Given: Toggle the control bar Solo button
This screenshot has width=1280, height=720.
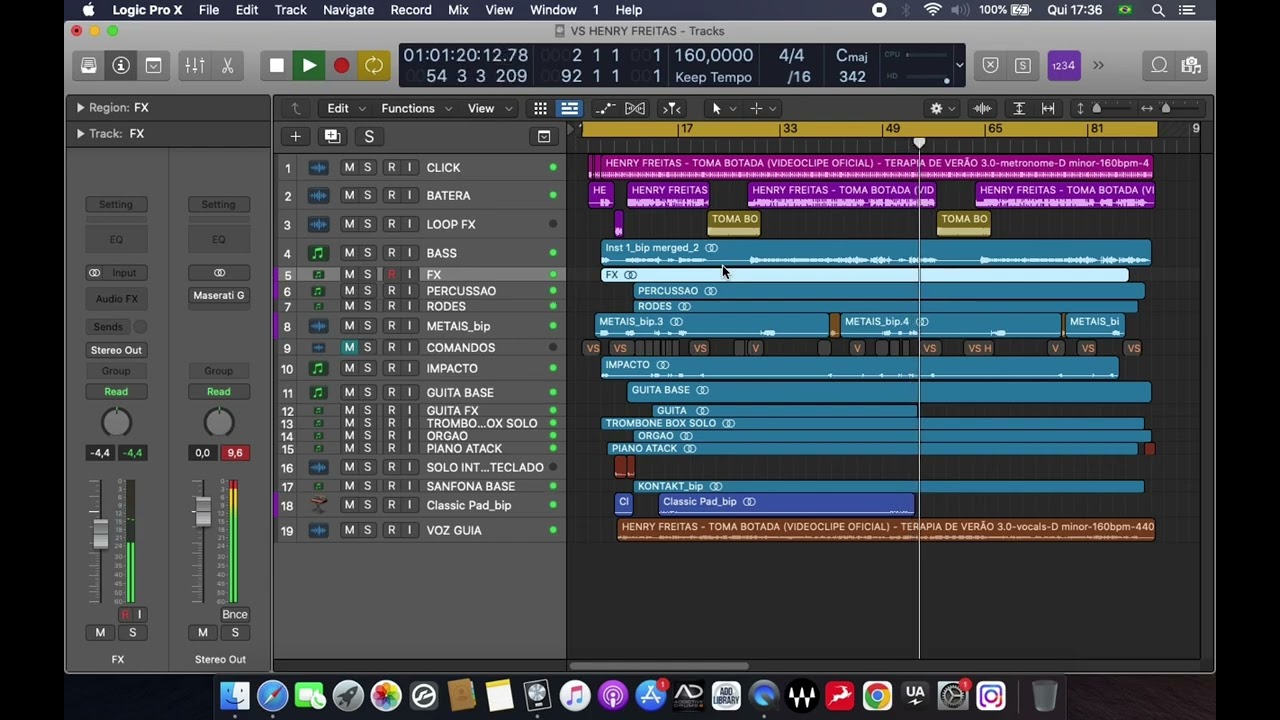Looking at the screenshot, I should [x=1022, y=66].
